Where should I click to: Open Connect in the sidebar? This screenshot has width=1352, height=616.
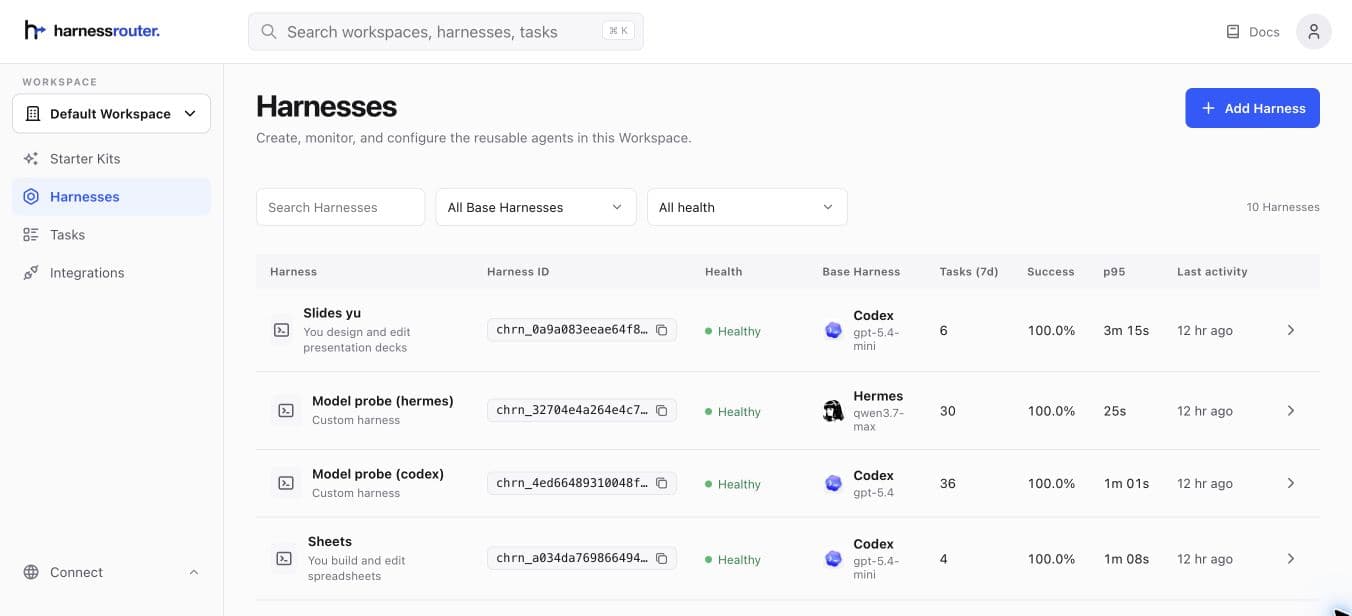(x=111, y=573)
